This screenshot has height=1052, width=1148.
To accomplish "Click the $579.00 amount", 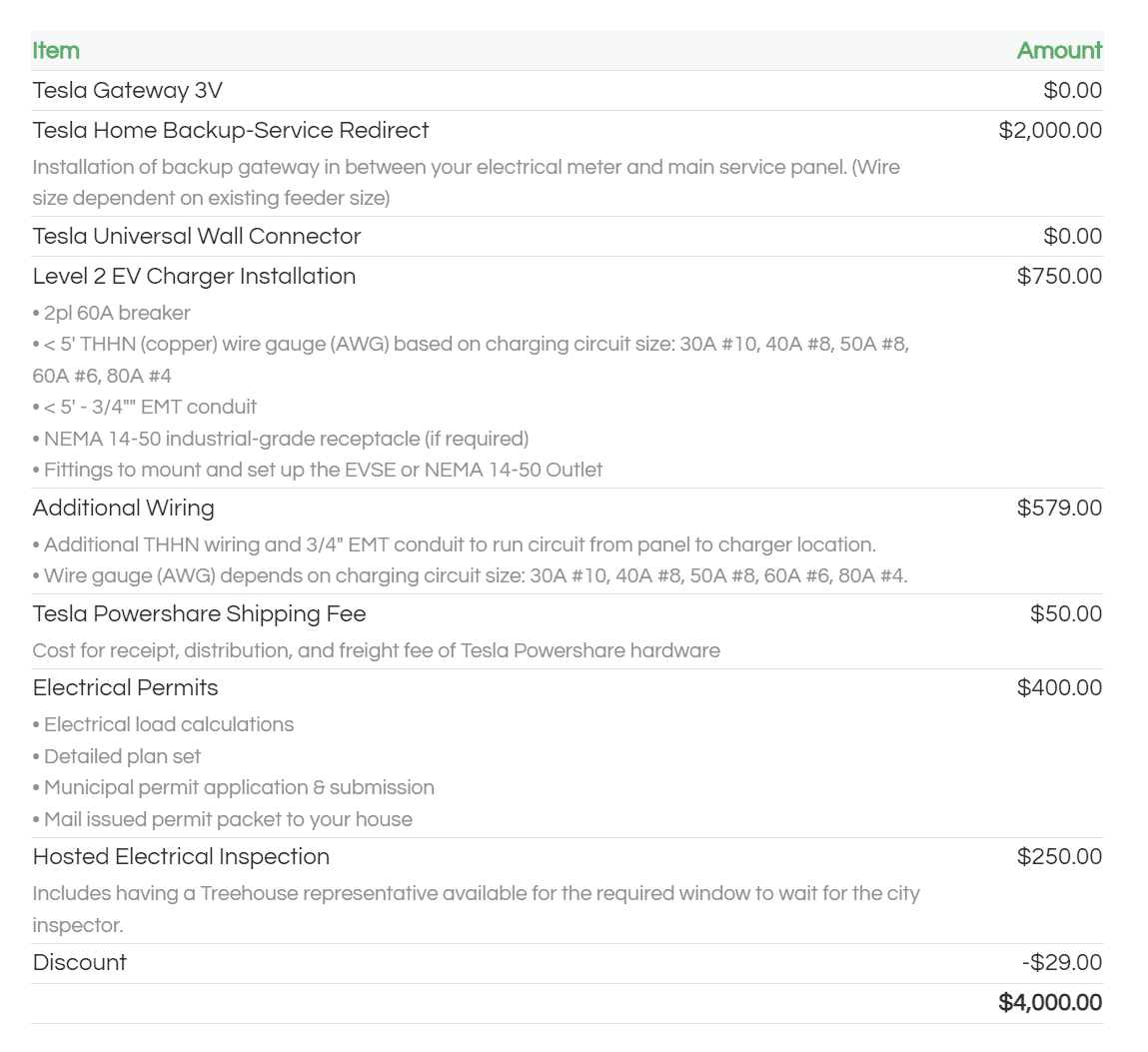I will pos(1059,509).
